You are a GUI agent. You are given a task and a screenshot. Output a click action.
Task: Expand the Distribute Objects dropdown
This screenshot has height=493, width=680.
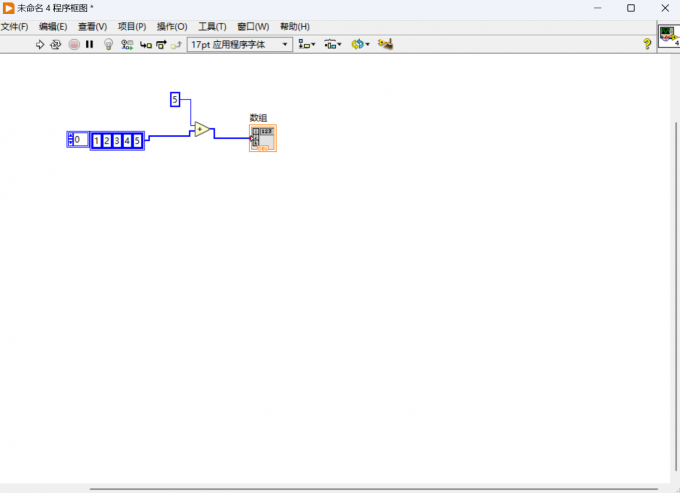point(333,44)
